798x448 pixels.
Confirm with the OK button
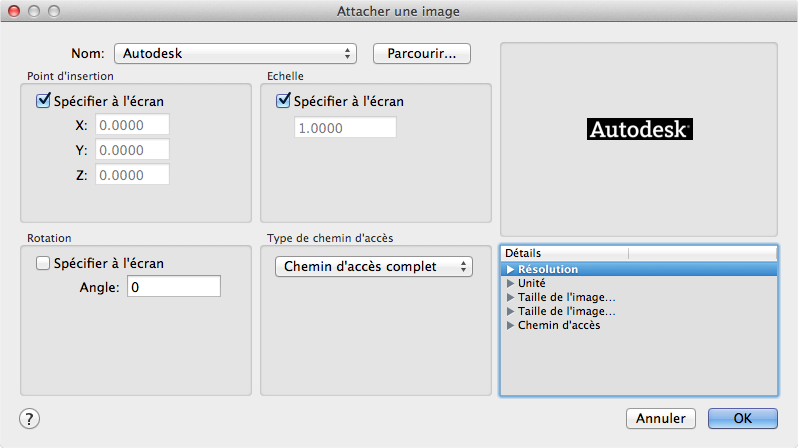coord(742,418)
